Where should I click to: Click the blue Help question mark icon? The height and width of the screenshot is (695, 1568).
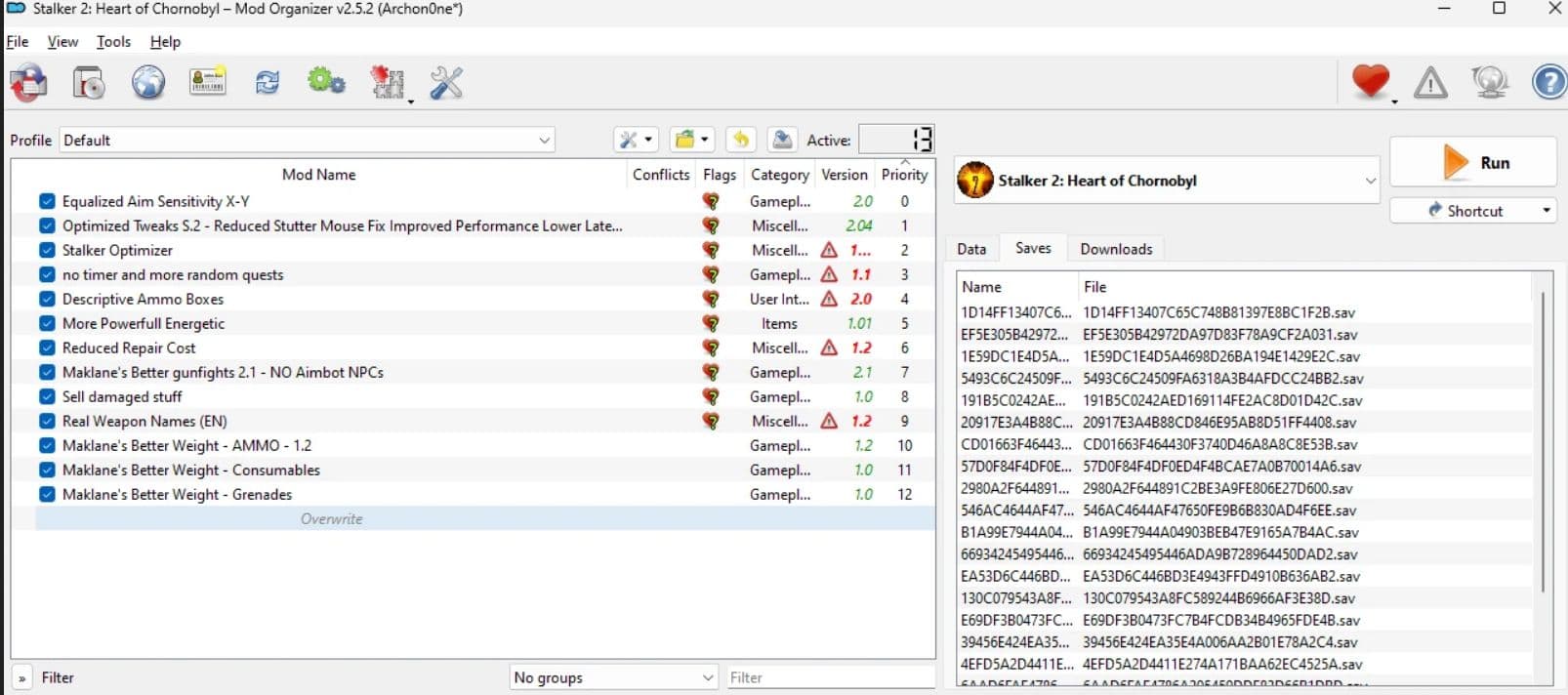1548,83
